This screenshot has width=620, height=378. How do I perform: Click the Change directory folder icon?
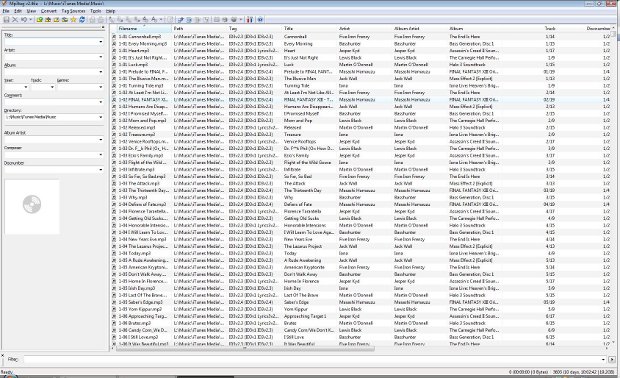(x=40, y=19)
